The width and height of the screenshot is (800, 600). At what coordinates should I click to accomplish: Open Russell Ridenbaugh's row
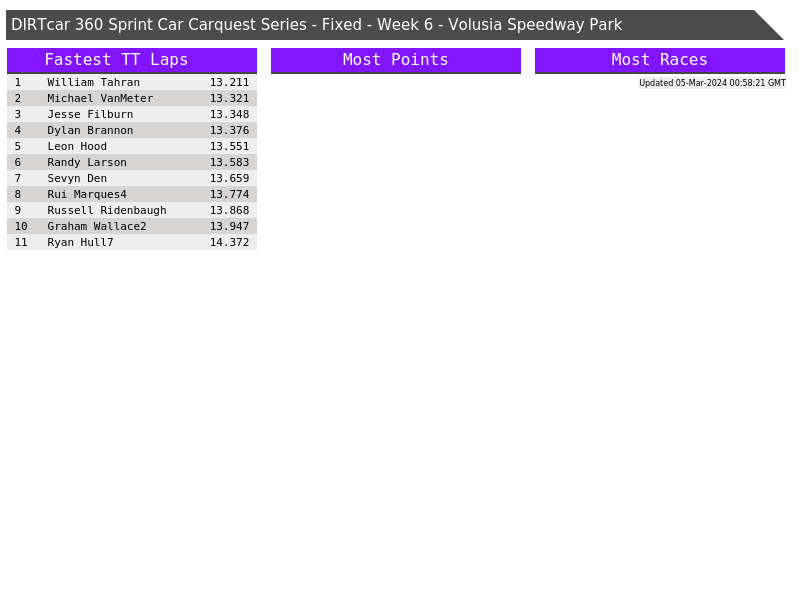point(107,210)
